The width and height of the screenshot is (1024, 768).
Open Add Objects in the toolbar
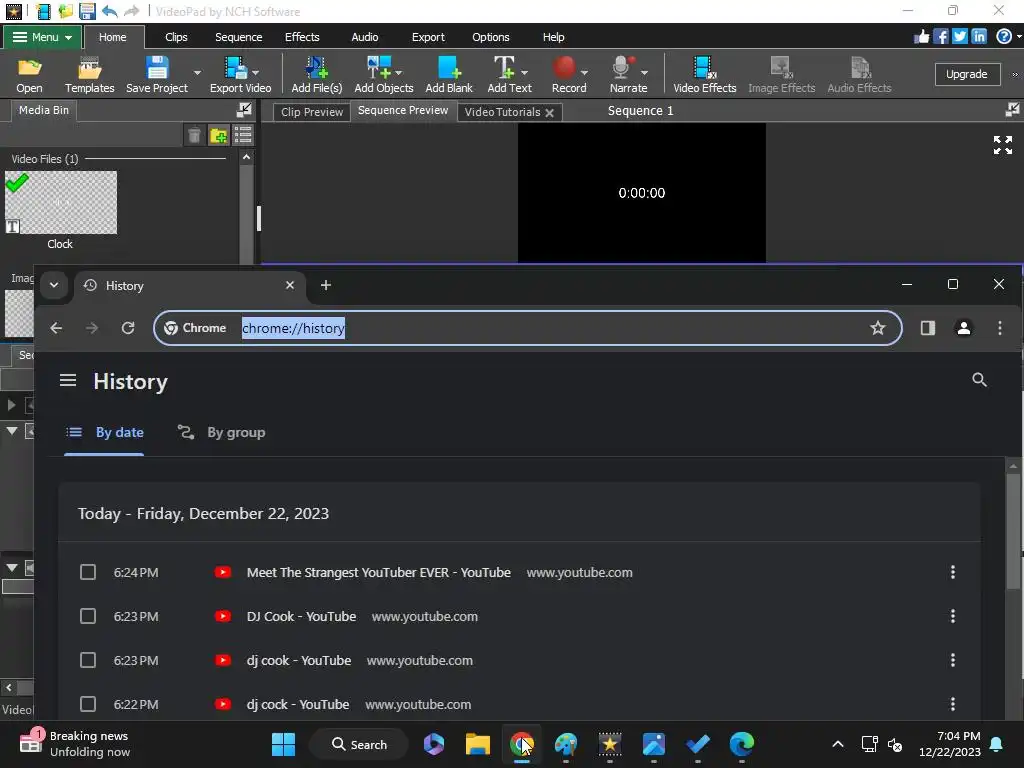383,74
